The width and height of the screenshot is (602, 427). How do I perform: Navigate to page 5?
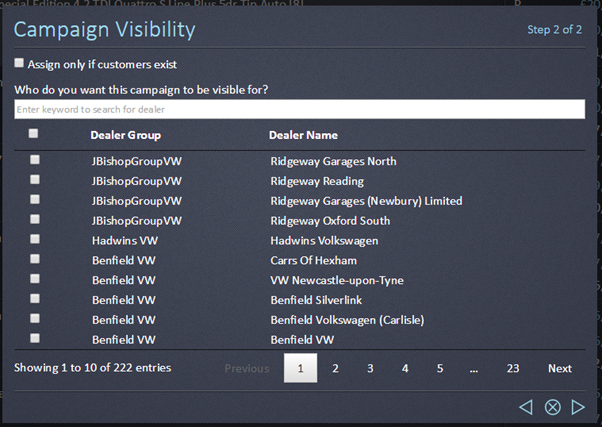(440, 368)
